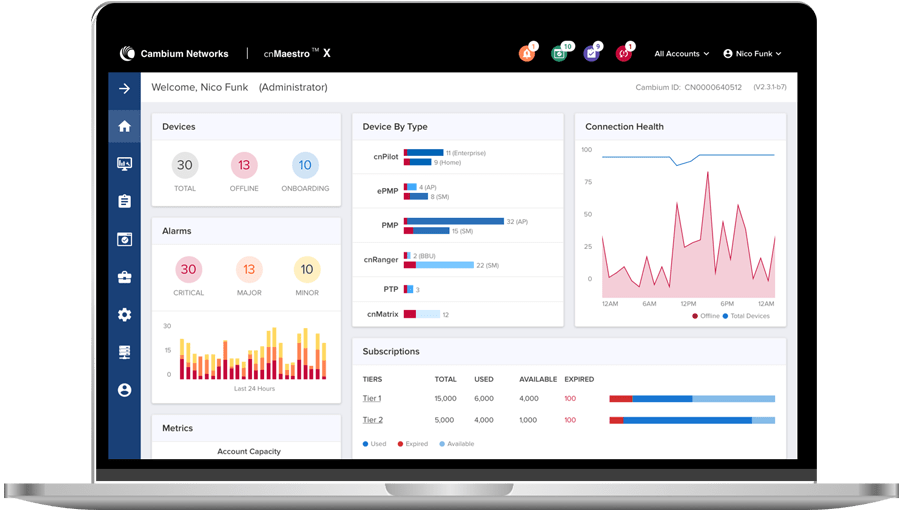900x510 pixels.
Task: Click the 30 Critical alarms circle
Action: click(188, 269)
